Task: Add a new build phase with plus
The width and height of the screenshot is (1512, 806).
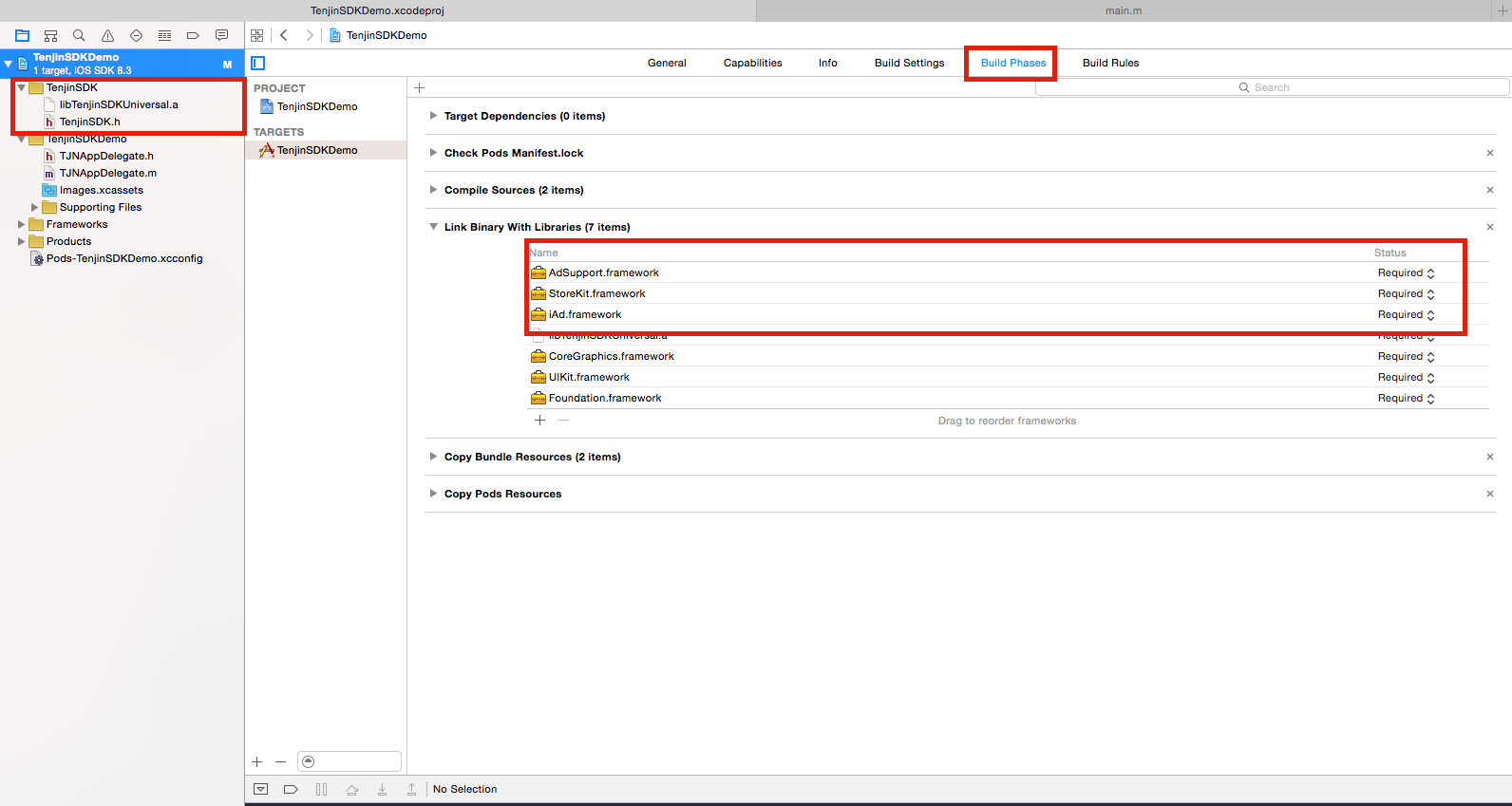Action: click(x=419, y=87)
